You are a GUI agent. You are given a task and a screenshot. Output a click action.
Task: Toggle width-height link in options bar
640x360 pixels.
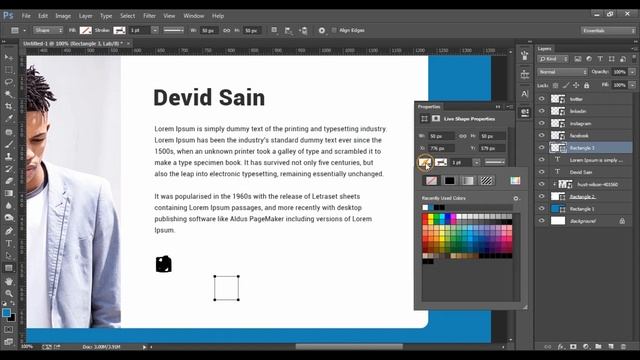point(227,31)
